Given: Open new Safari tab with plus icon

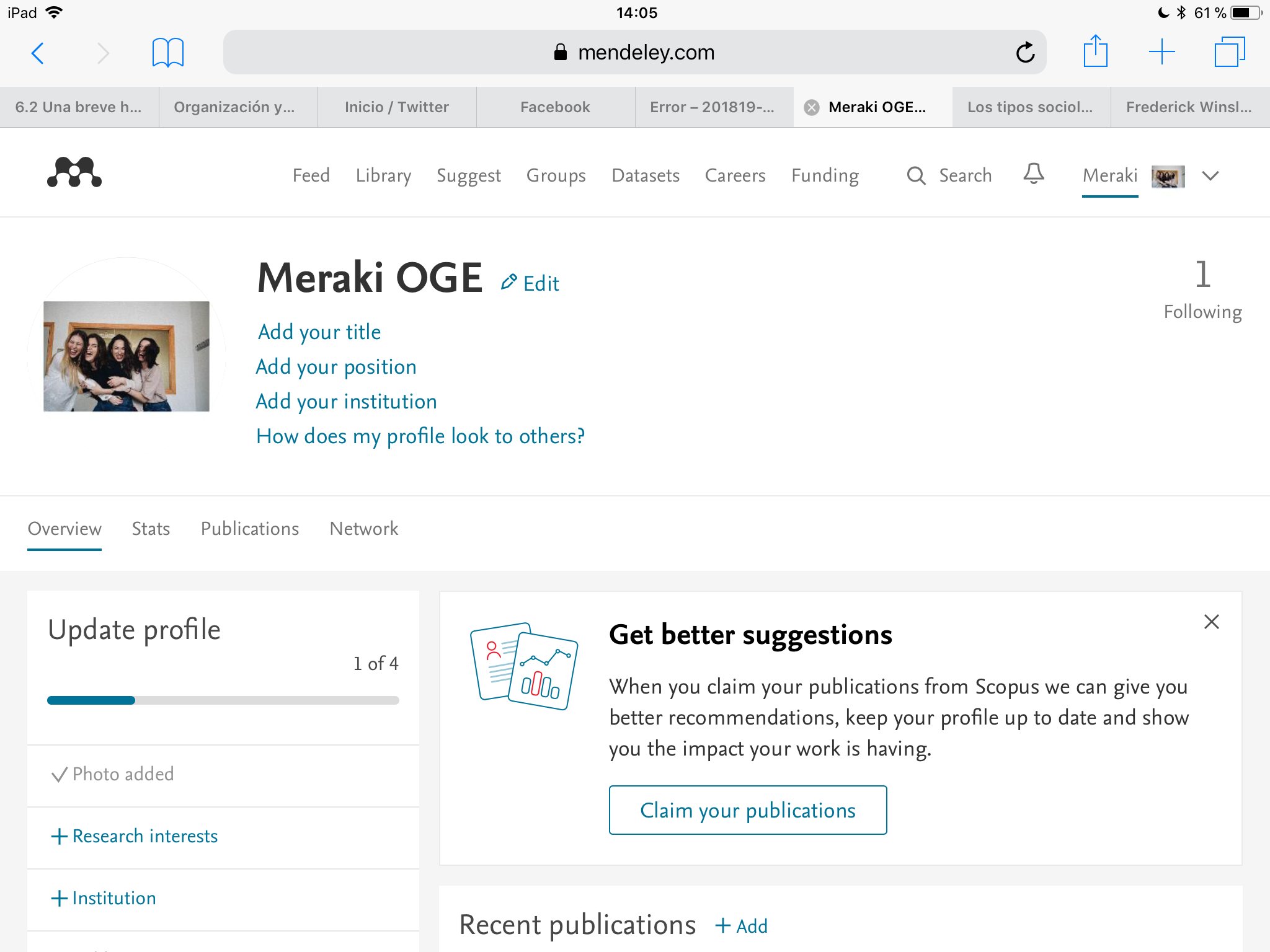Looking at the screenshot, I should pyautogui.click(x=1161, y=52).
